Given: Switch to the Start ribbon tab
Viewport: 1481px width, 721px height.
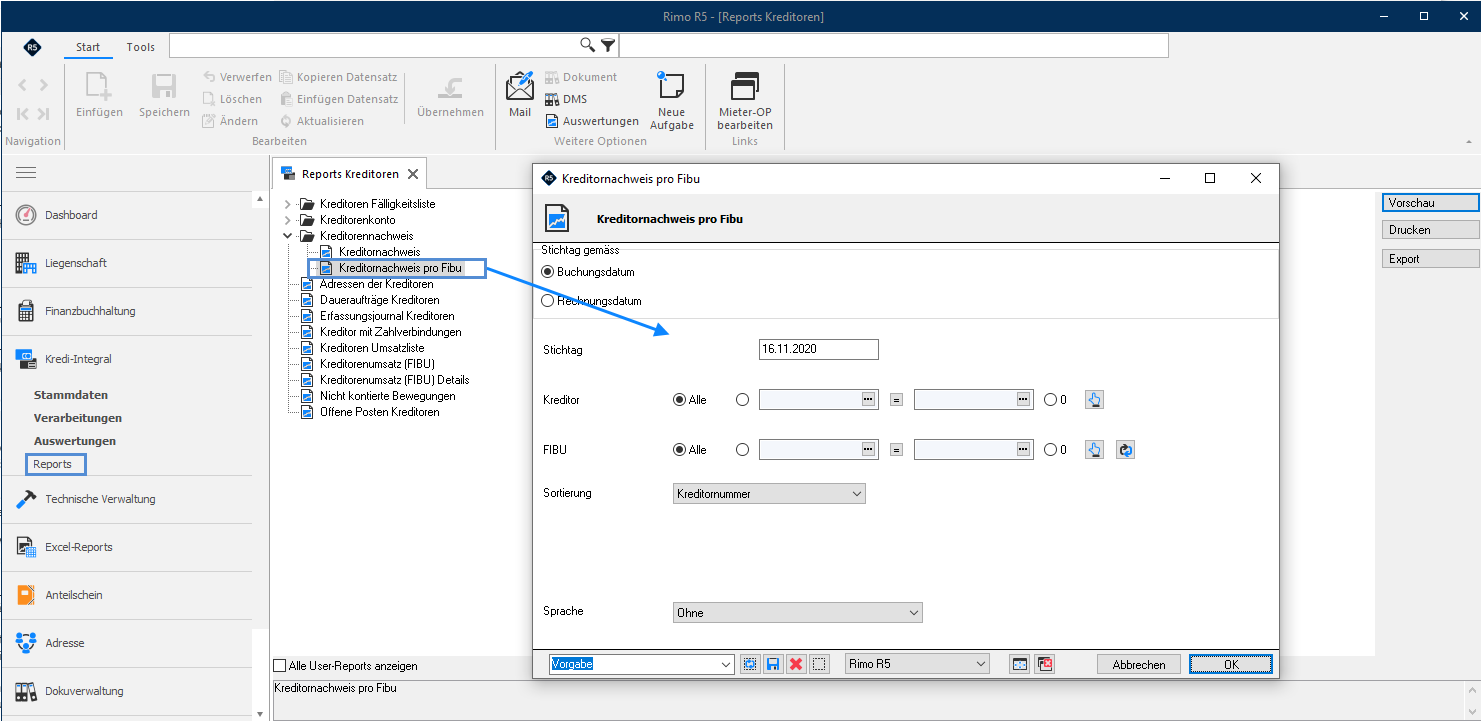Looking at the screenshot, I should [88, 47].
